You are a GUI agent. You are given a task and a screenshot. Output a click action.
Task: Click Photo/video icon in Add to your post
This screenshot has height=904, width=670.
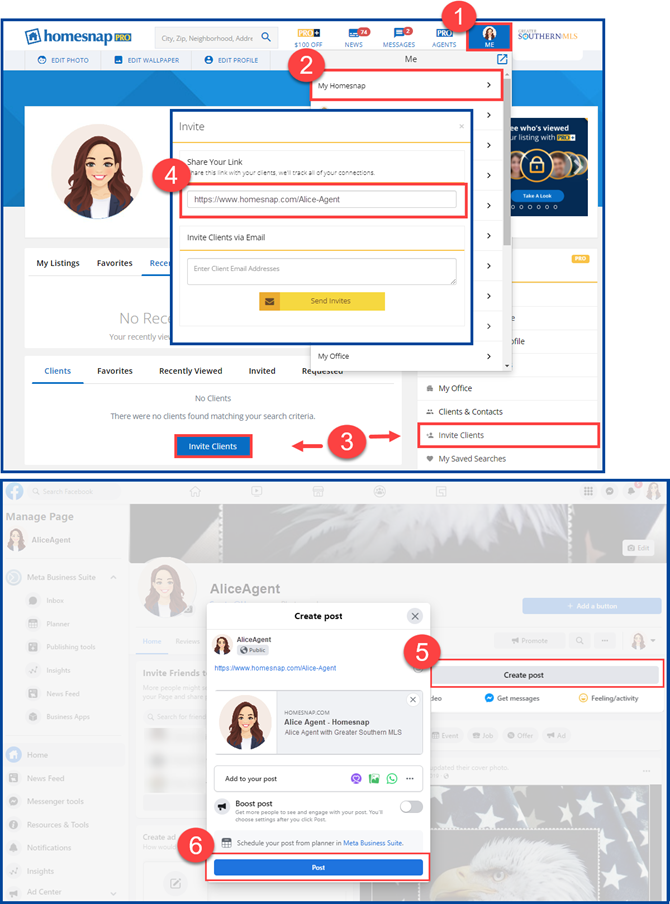374,779
